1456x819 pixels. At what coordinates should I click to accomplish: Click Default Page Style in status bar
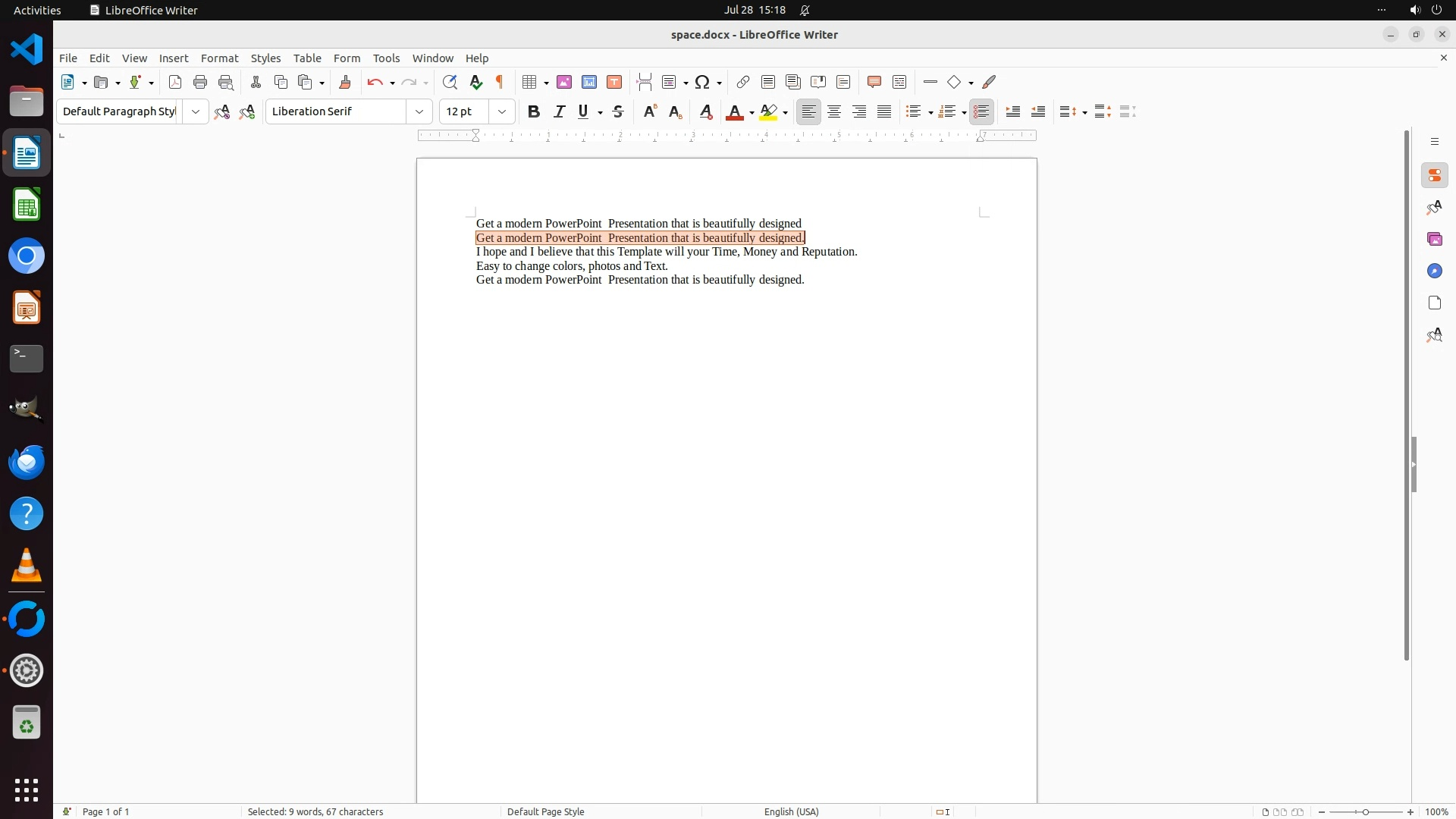click(545, 811)
